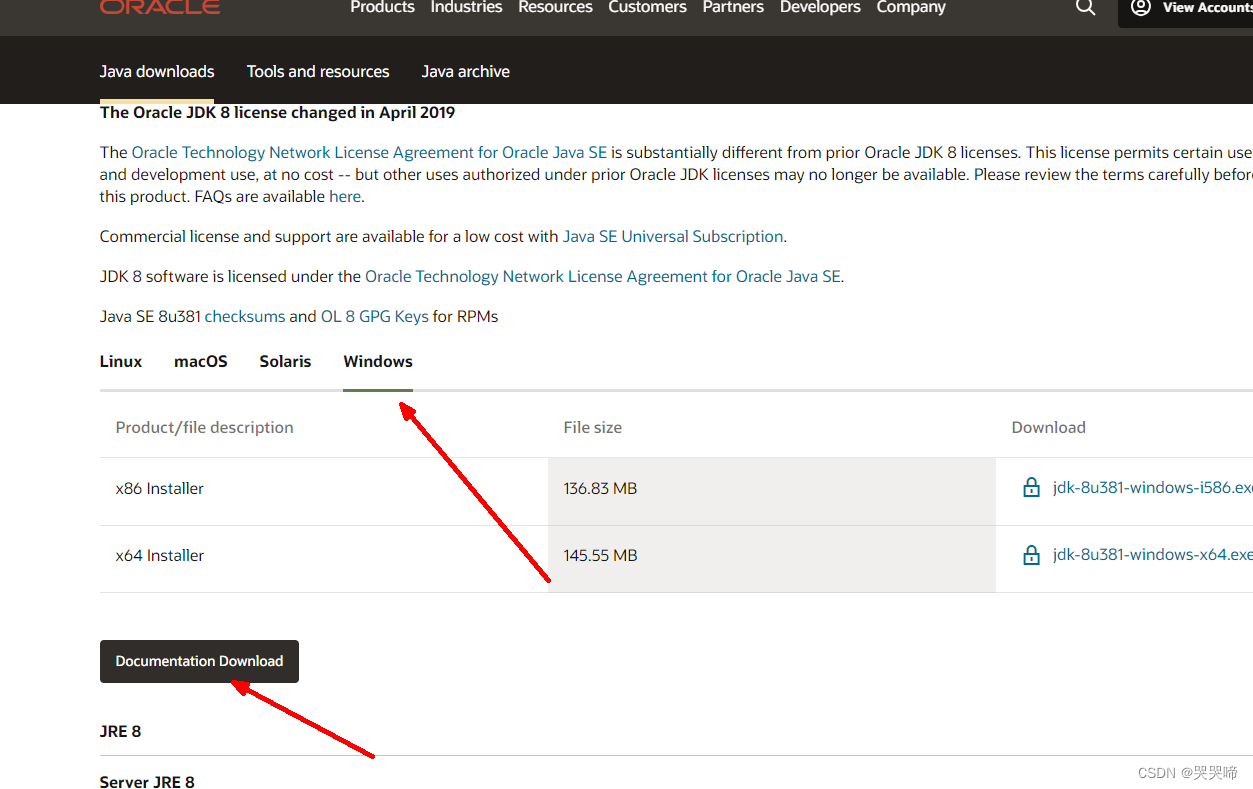Open the Resources menu
The height and width of the screenshot is (789, 1253).
[x=555, y=7]
